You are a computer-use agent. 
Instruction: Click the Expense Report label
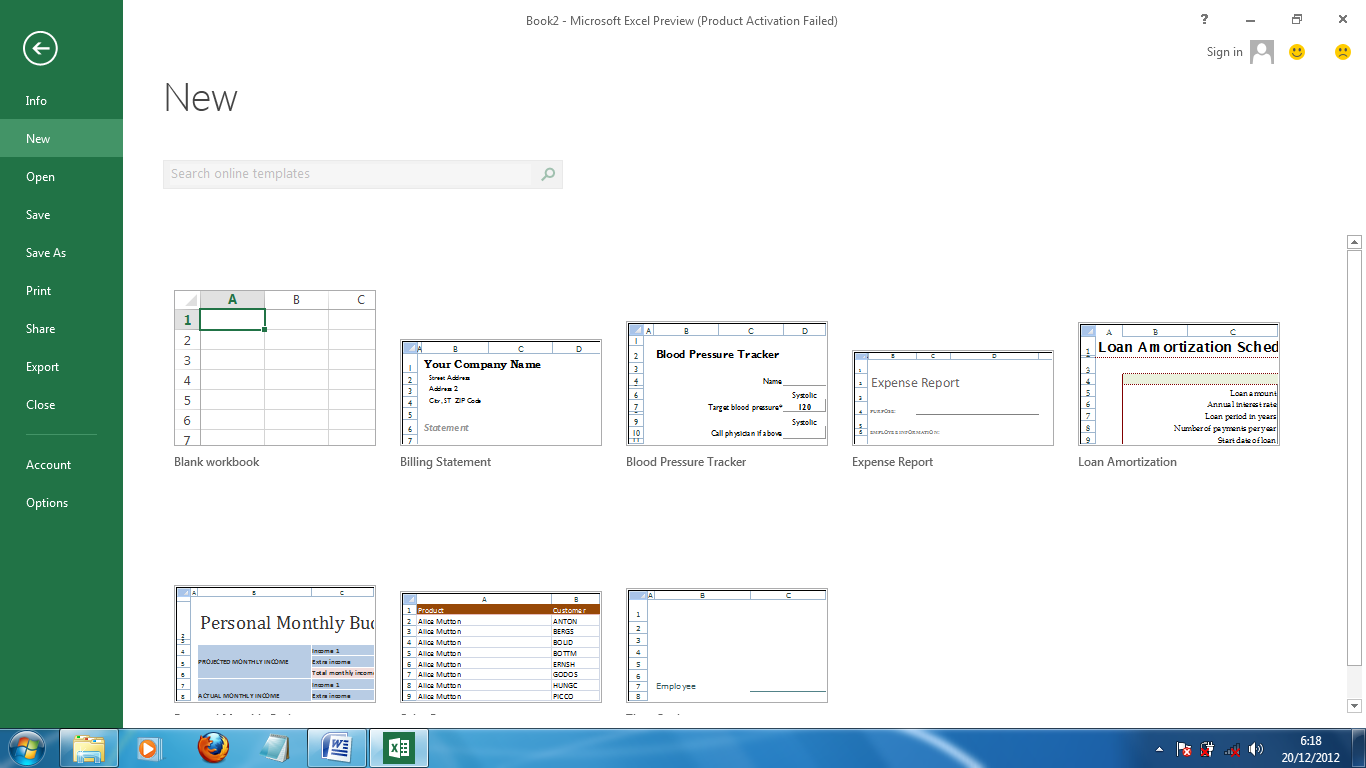893,462
